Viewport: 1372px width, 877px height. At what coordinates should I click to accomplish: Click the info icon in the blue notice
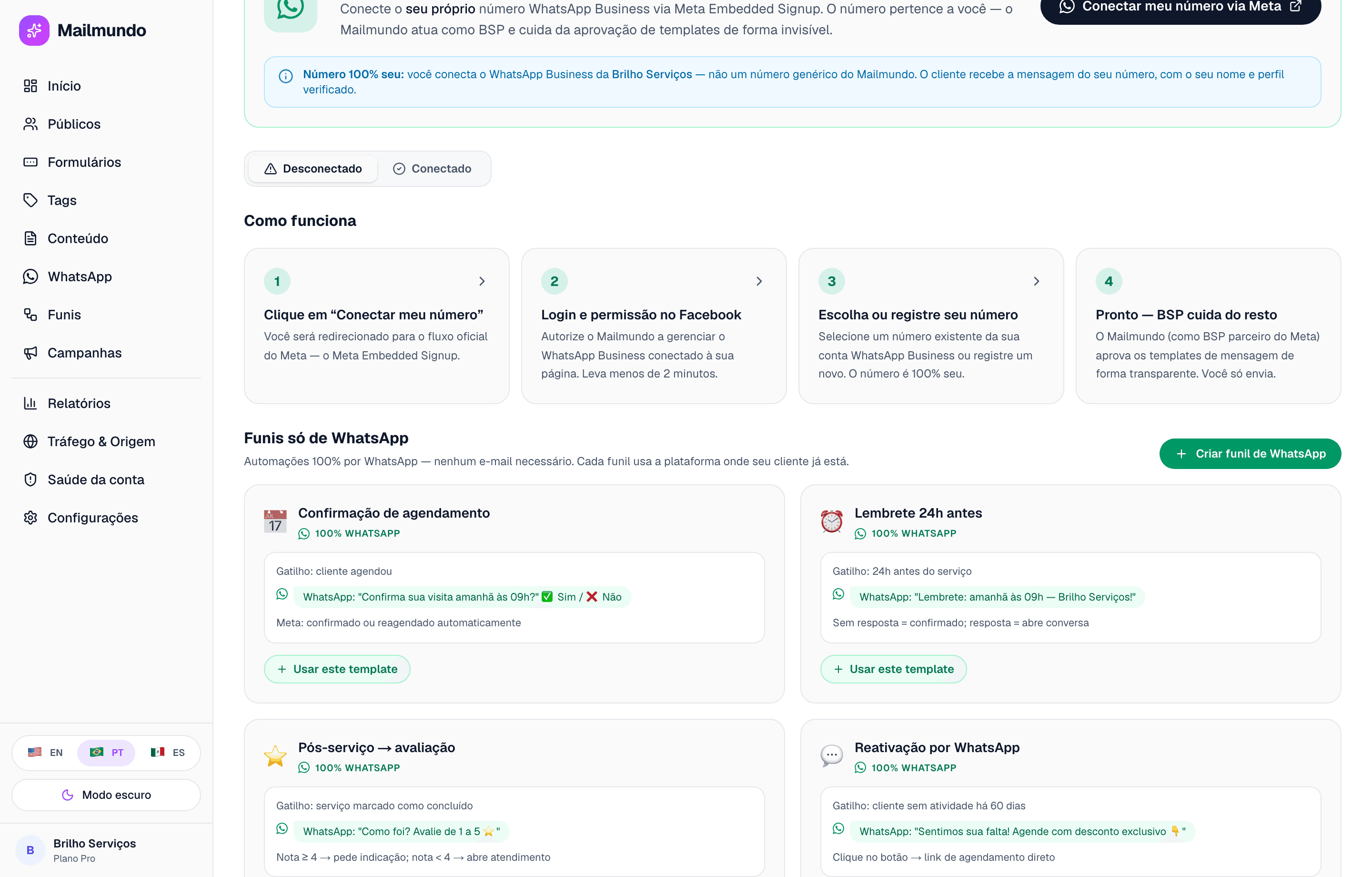pyautogui.click(x=286, y=76)
